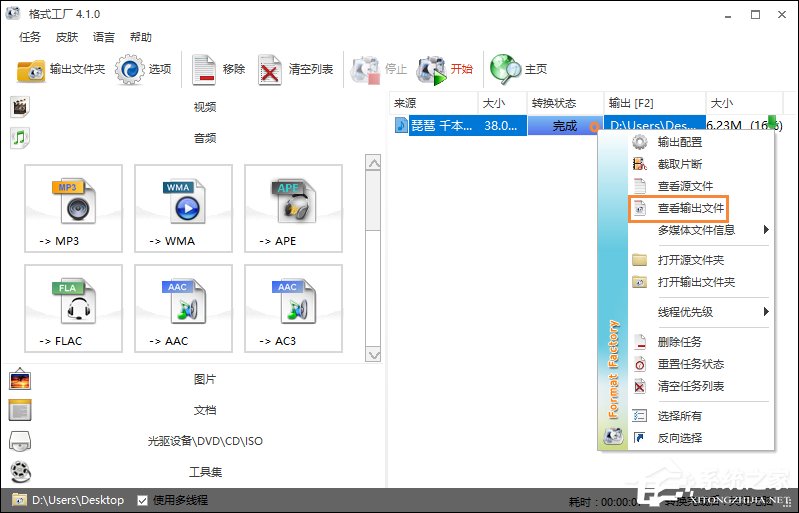The image size is (799, 513).
Task: Click the D:\Users\Desktop output path
Action: 77,500
